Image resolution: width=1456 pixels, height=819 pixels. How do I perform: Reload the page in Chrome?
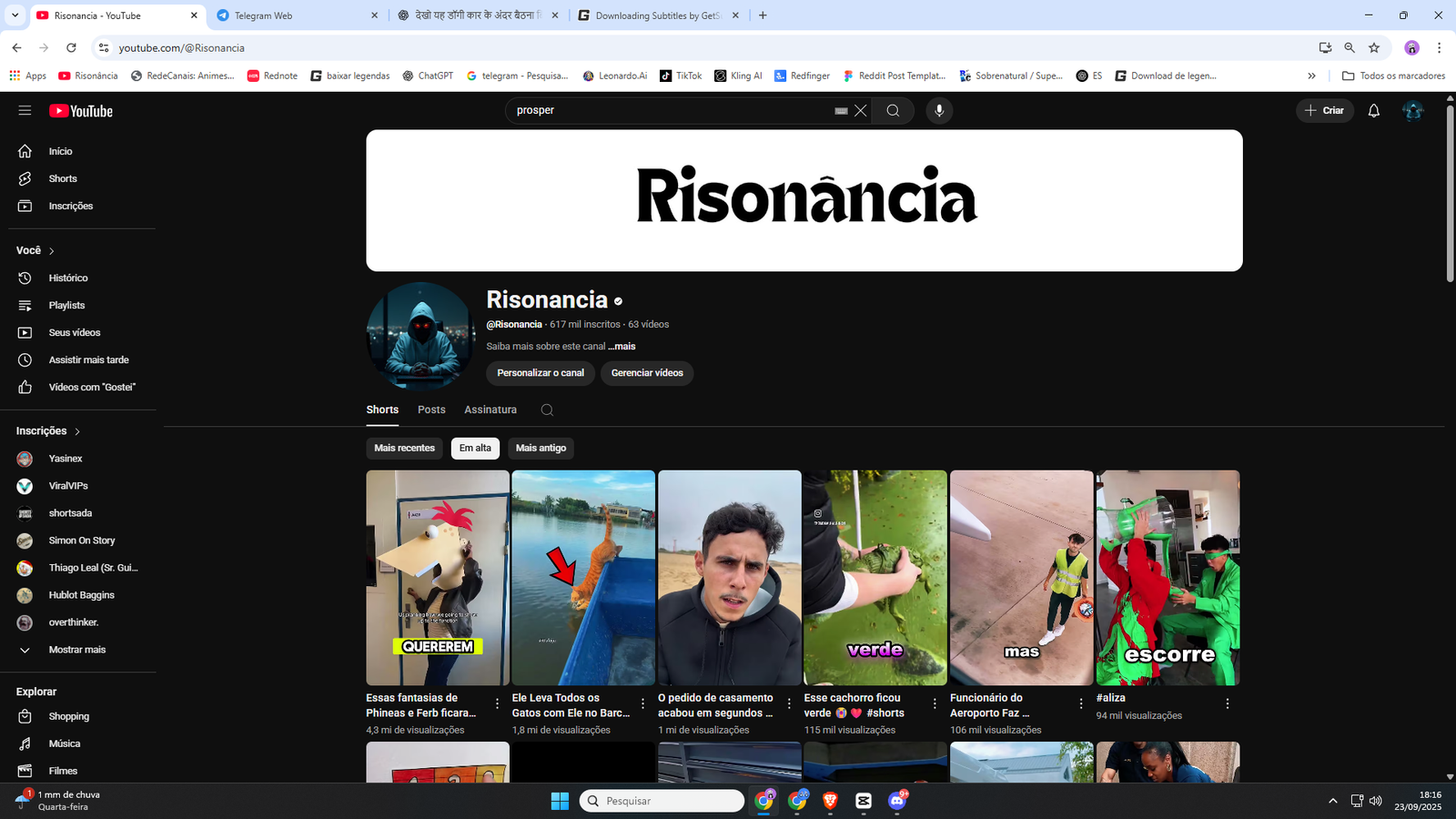pos(71,47)
